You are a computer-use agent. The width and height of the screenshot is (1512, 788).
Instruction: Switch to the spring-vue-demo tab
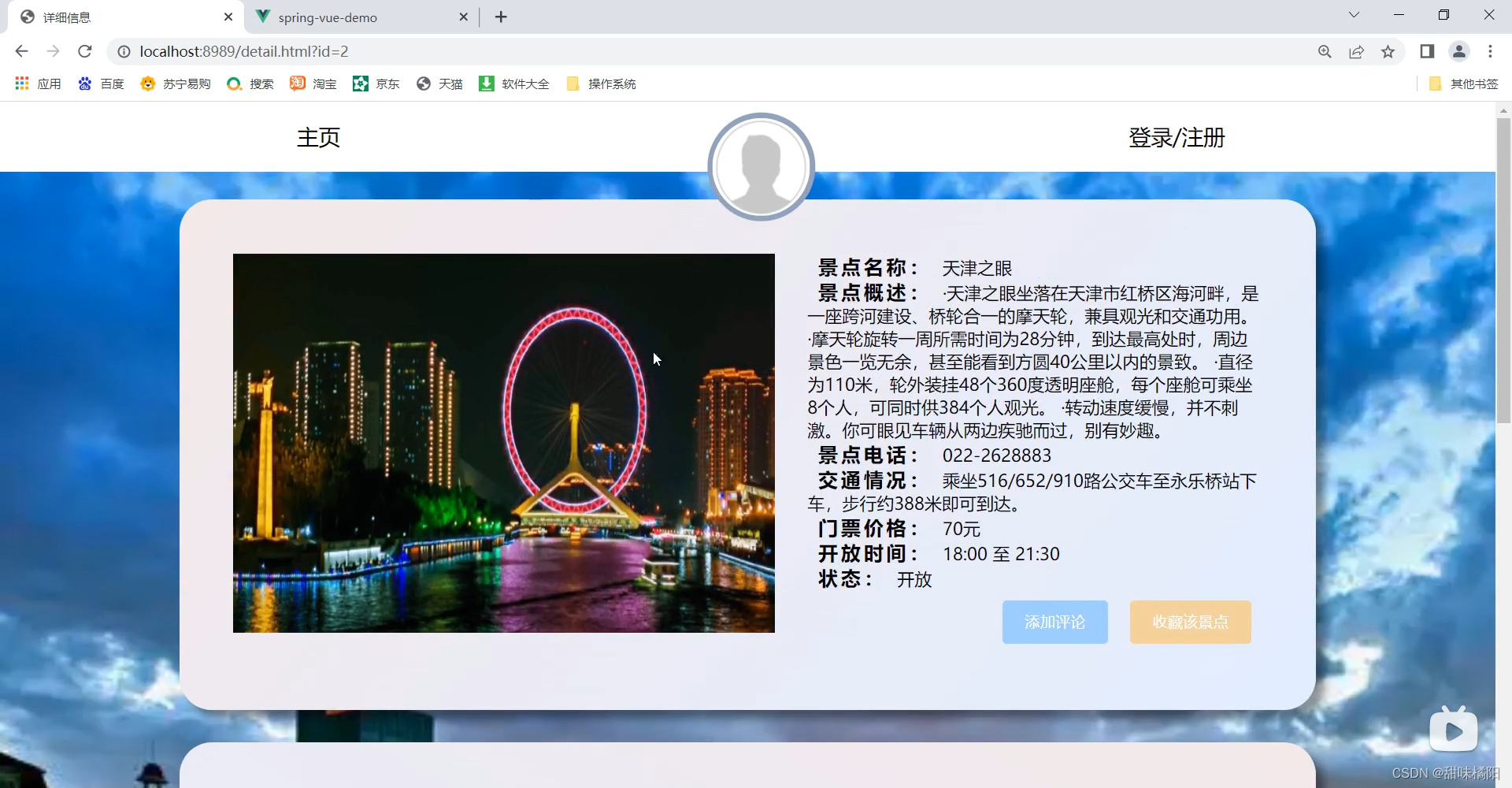tap(362, 17)
